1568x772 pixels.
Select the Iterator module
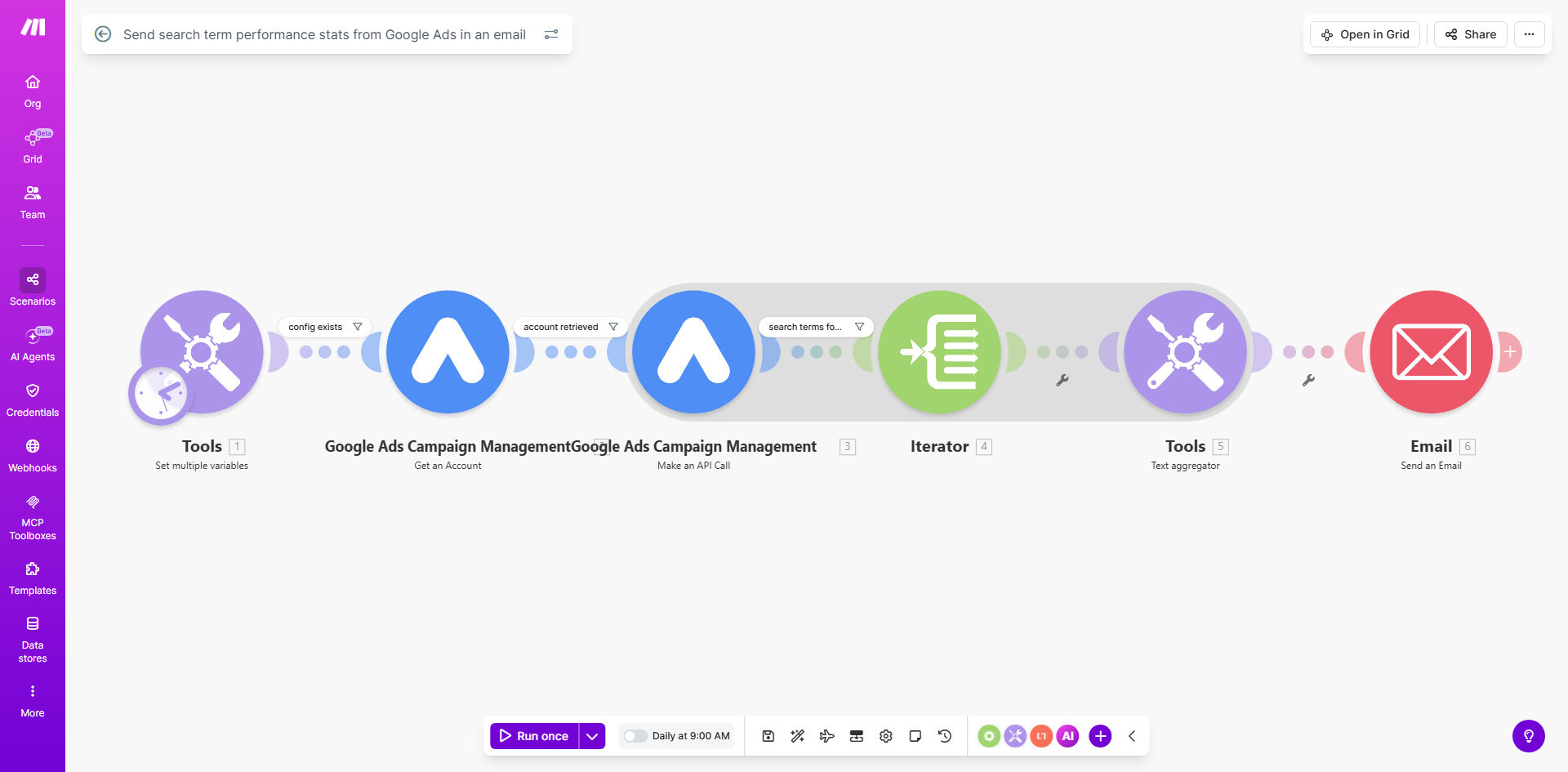tap(939, 351)
